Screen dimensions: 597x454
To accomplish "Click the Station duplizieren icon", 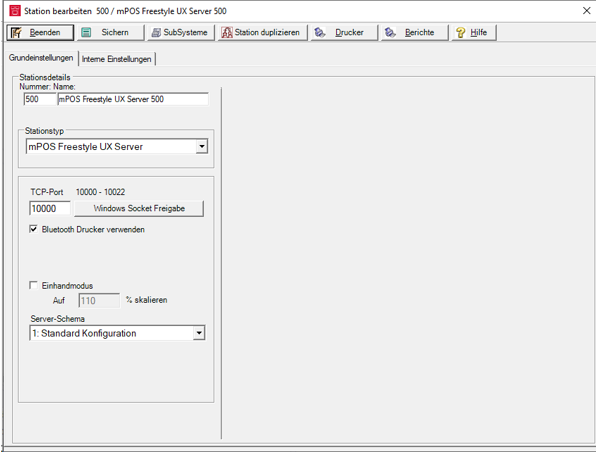I will click(227, 33).
